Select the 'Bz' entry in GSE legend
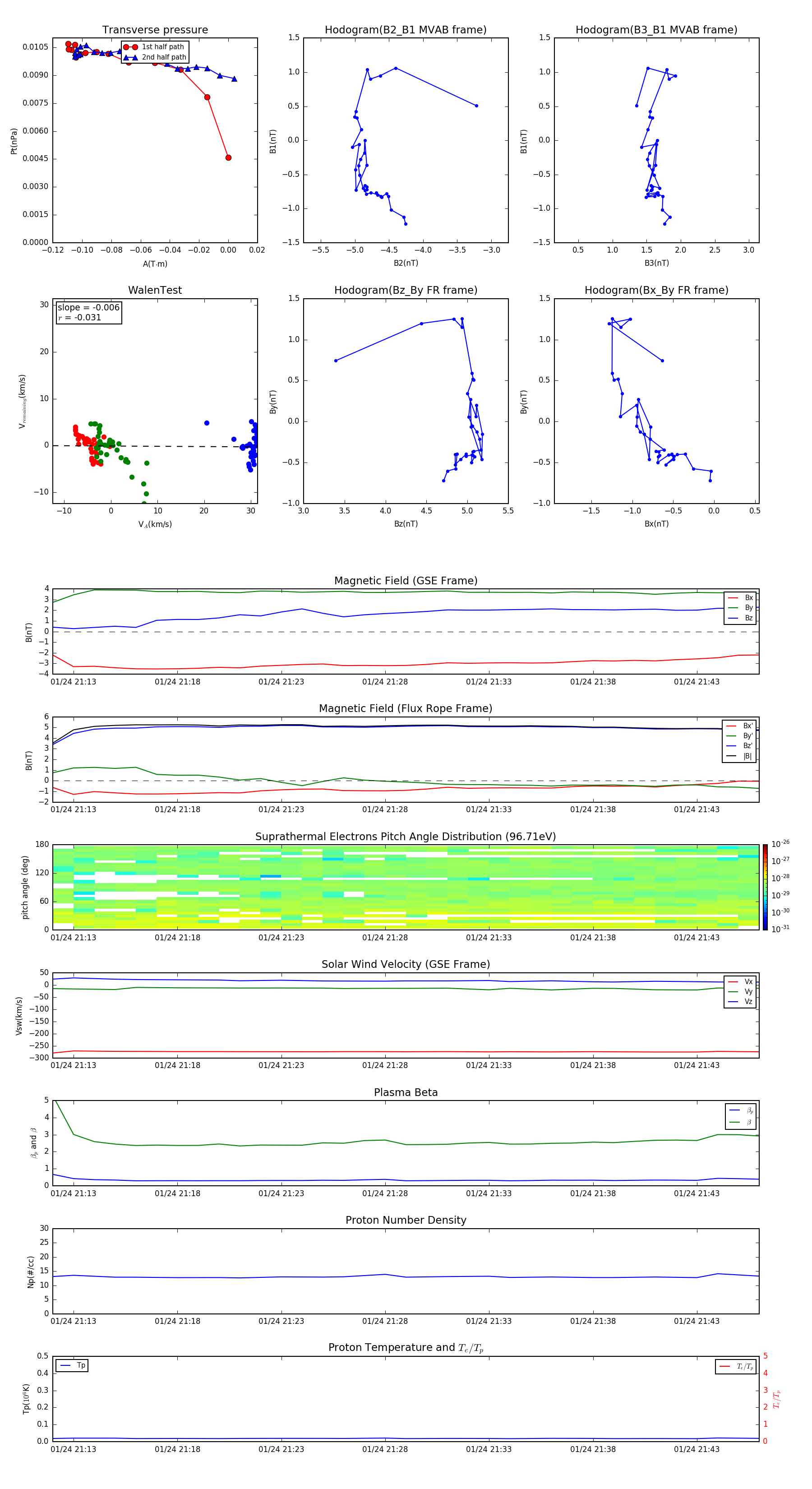The height and width of the screenshot is (1489, 812). click(x=740, y=618)
